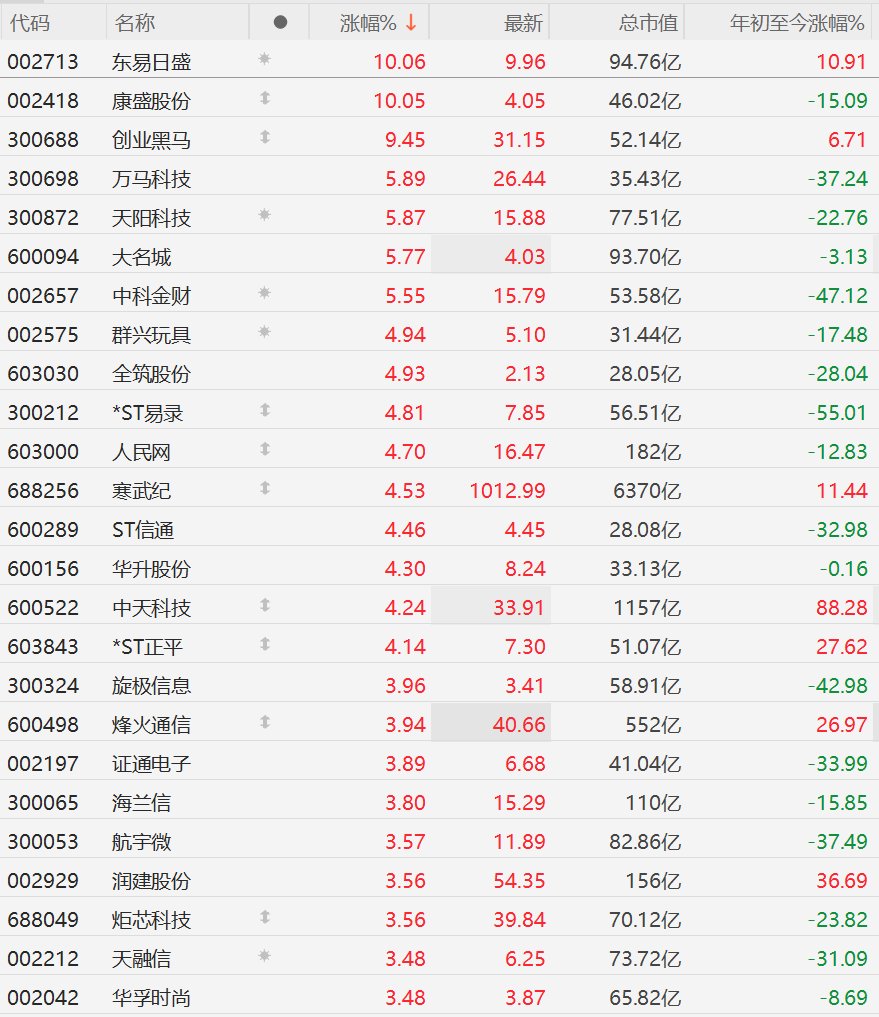Viewport: 879px width, 1017px height.
Task: Click the up-down arrow marker for *ST正平
Action: coord(265,644)
